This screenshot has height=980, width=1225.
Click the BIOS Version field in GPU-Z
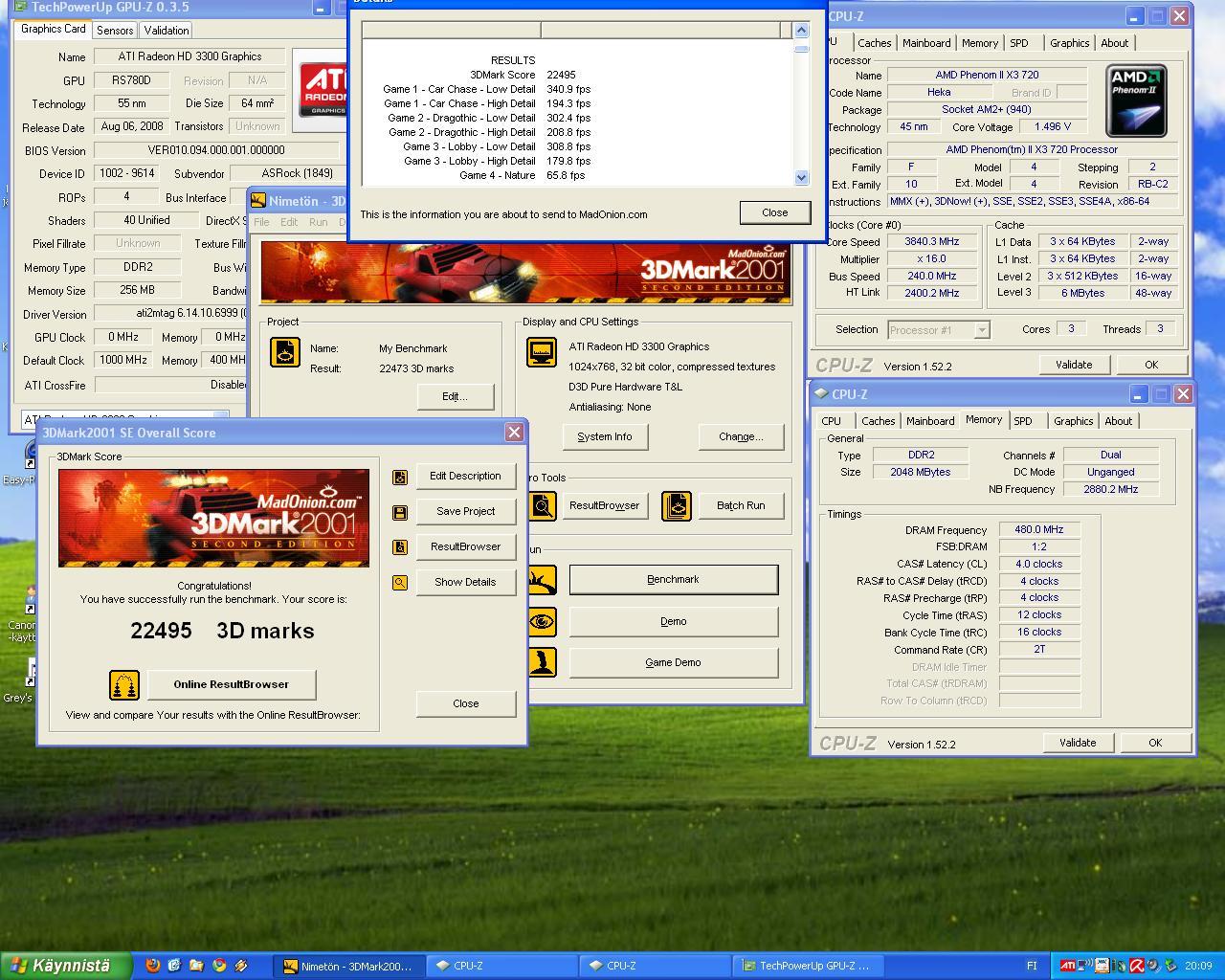(x=216, y=150)
